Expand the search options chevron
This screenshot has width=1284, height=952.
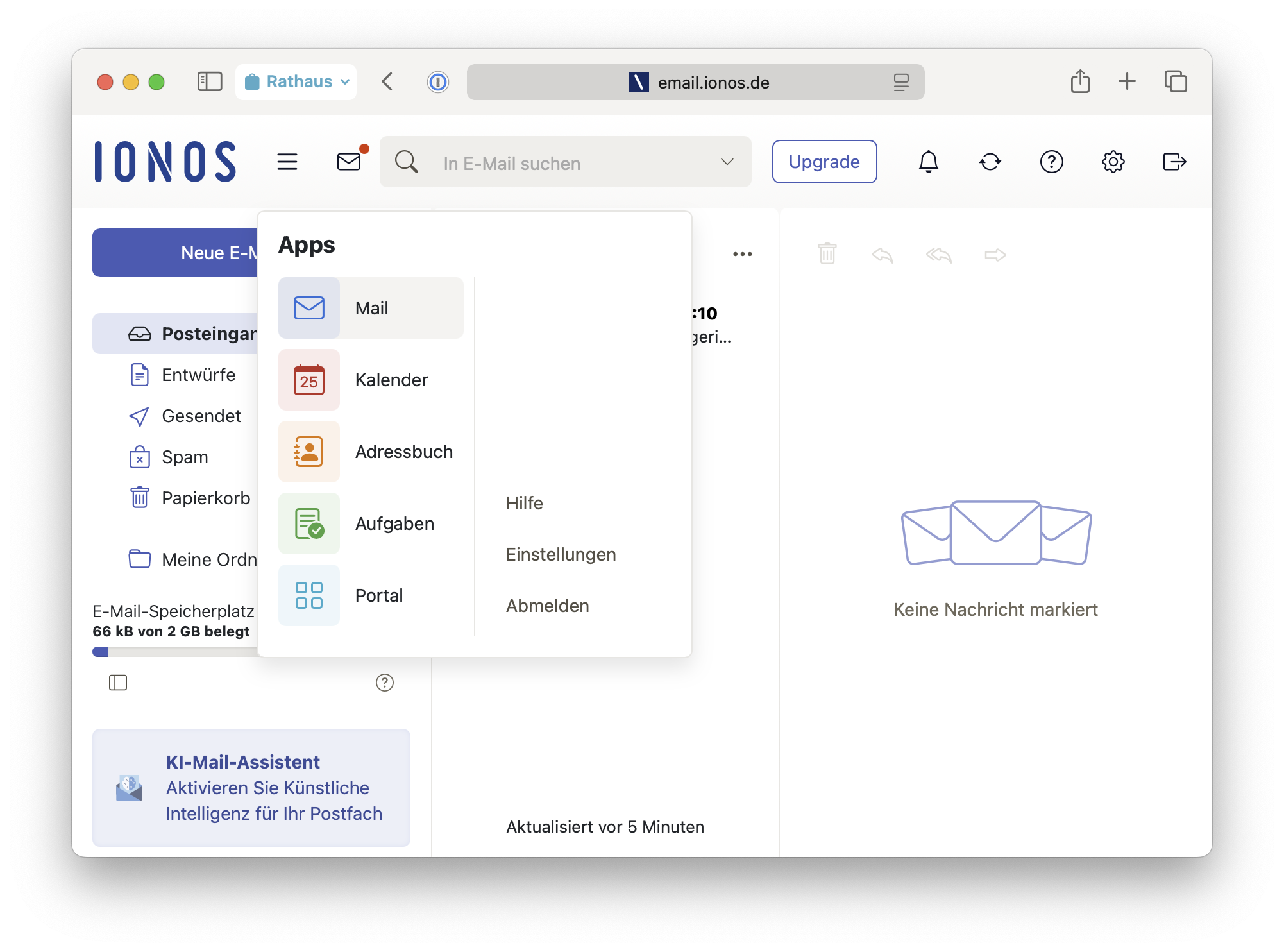[x=727, y=162]
